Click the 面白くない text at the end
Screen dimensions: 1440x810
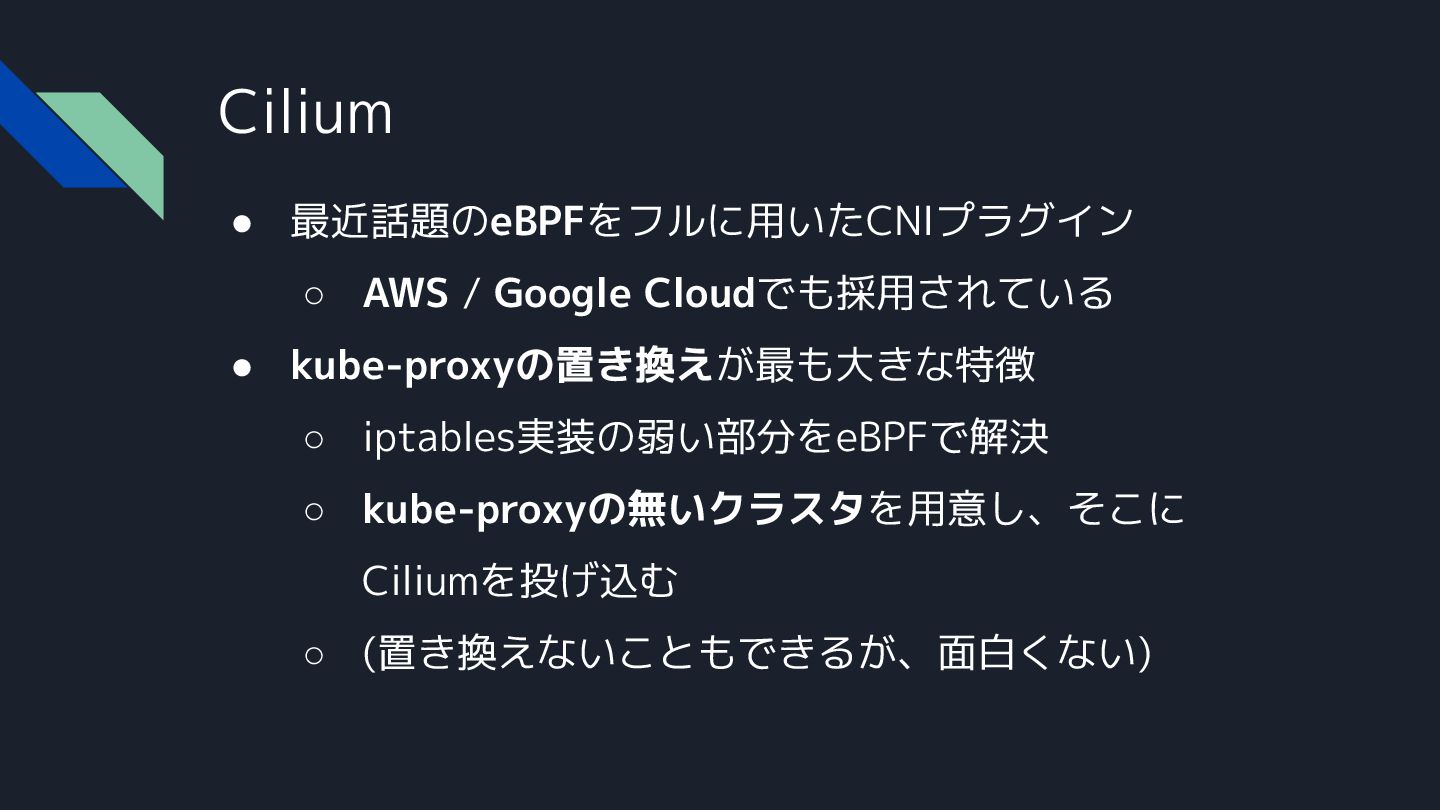[1037, 654]
